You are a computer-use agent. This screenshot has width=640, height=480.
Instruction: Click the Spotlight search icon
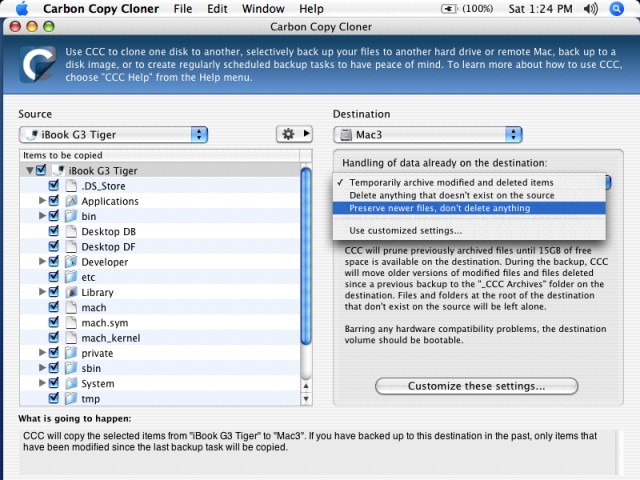pyautogui.click(x=616, y=9)
